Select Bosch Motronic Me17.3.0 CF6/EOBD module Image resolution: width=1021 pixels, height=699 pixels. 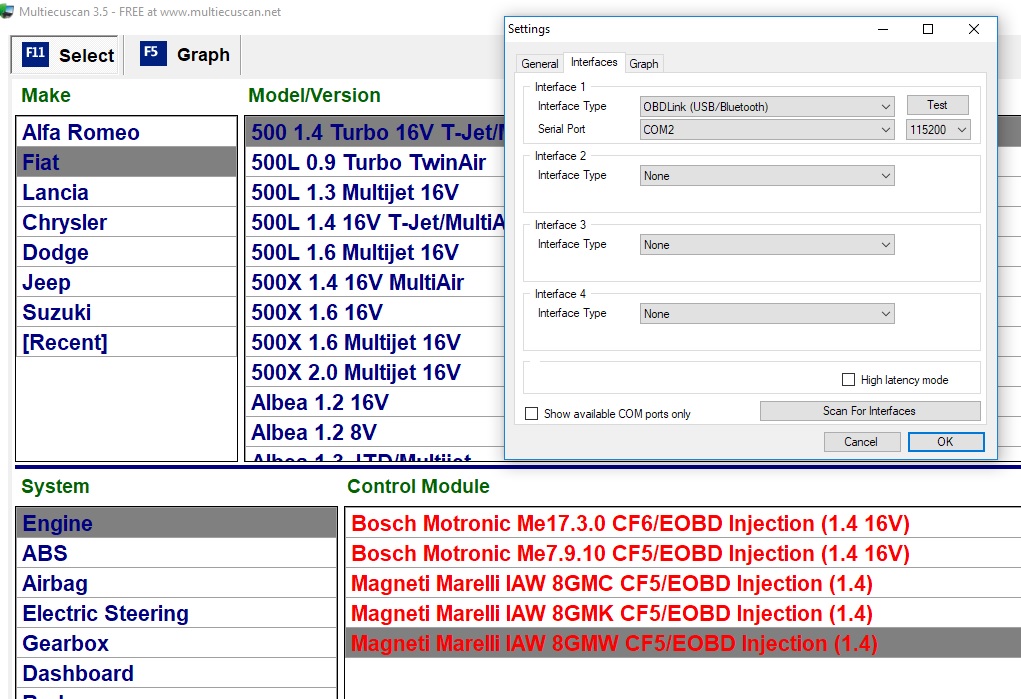point(683,523)
